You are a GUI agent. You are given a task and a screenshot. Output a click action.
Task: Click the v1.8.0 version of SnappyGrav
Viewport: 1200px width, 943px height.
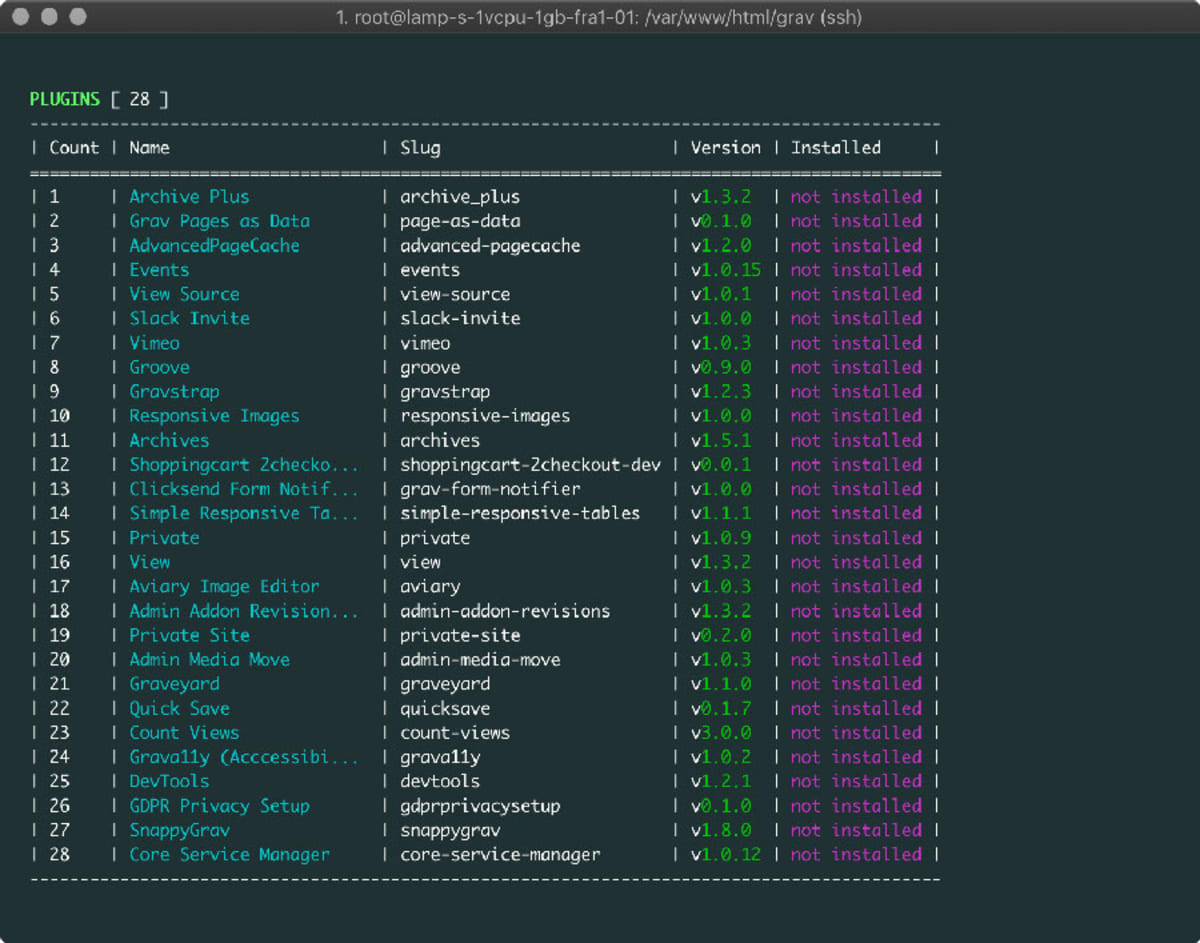coord(721,830)
